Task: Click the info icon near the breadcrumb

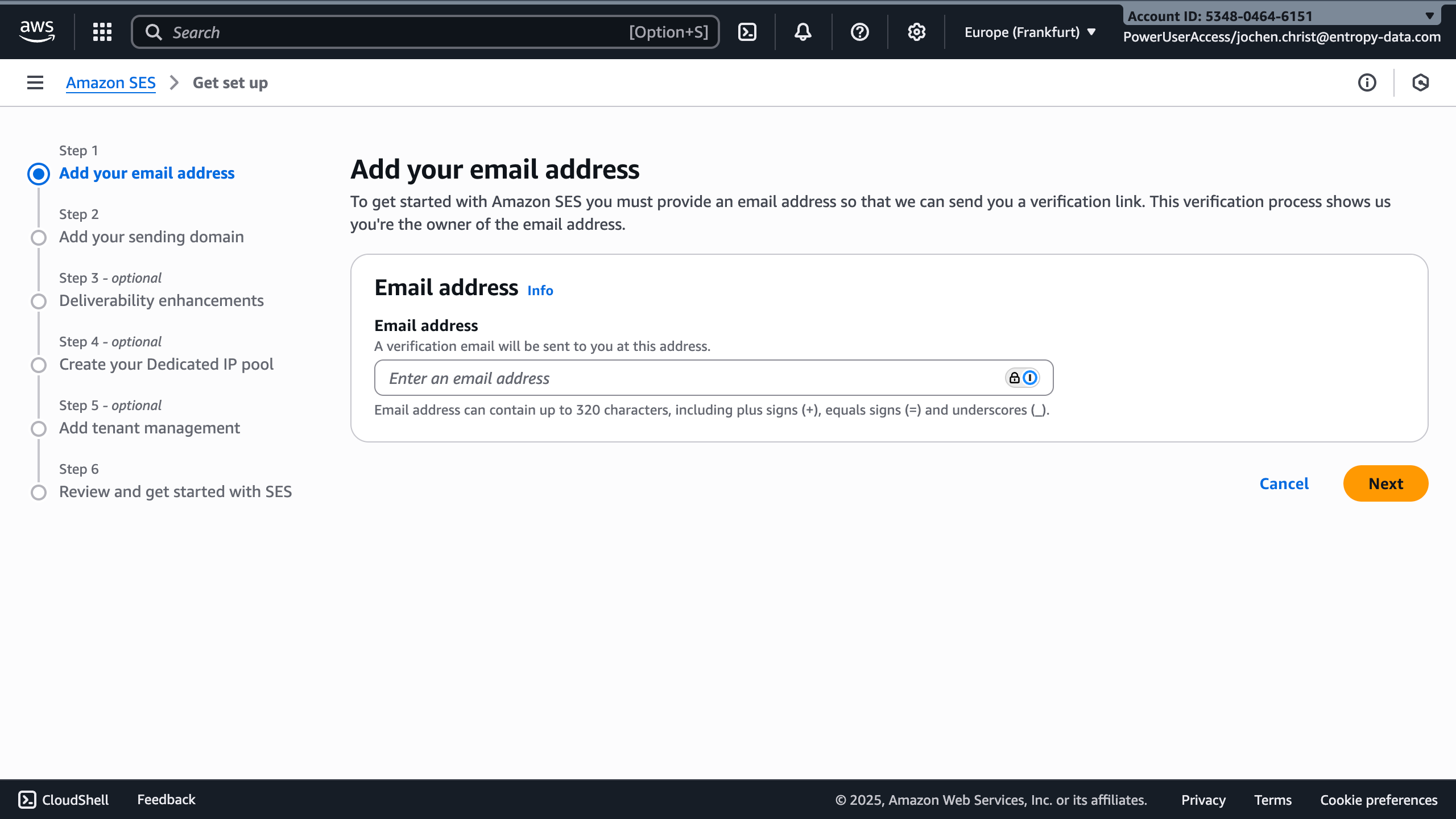Action: click(1367, 82)
